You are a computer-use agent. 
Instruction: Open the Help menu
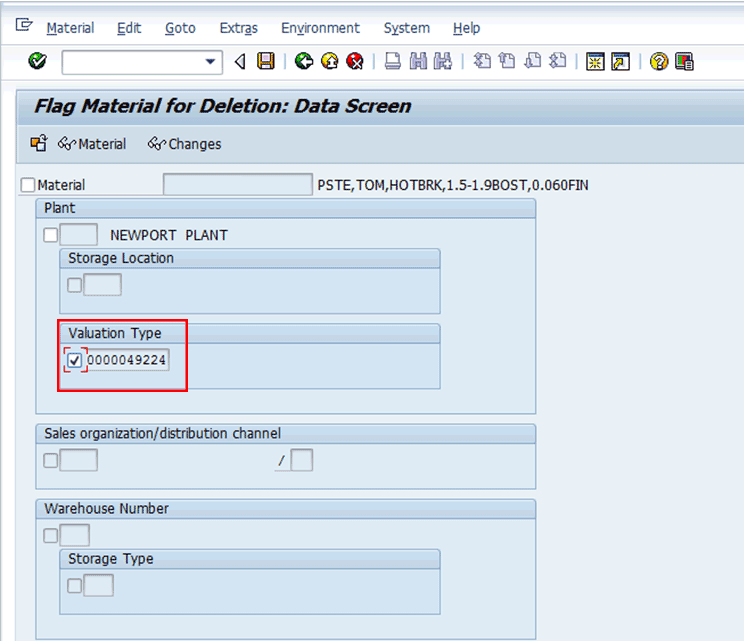click(x=466, y=28)
